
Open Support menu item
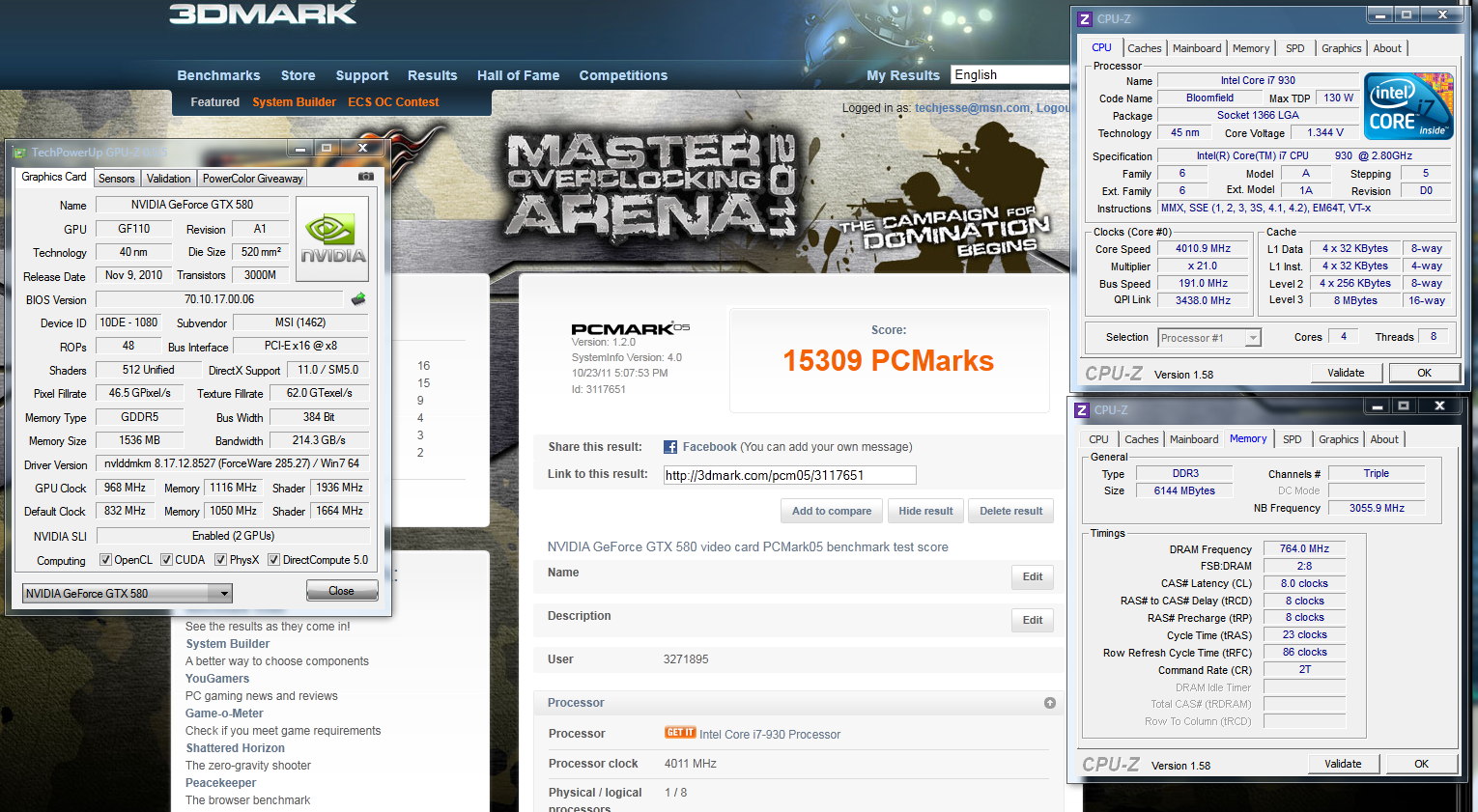362,75
